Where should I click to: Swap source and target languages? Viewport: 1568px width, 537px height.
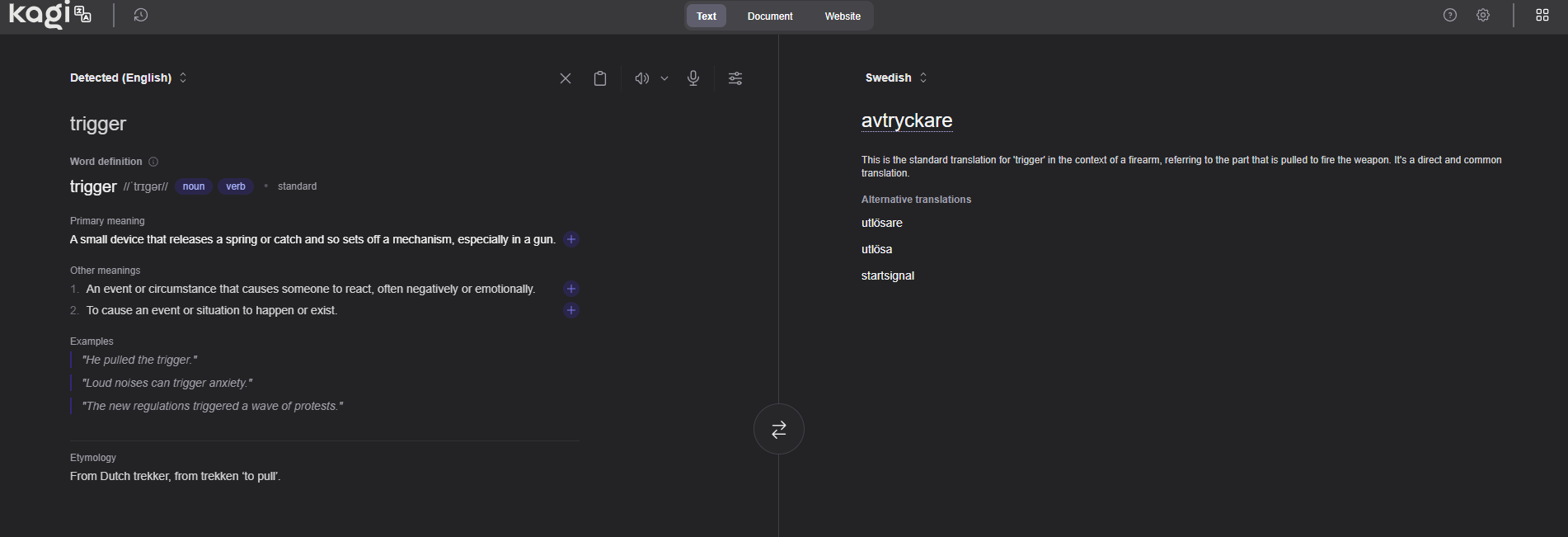(x=778, y=429)
